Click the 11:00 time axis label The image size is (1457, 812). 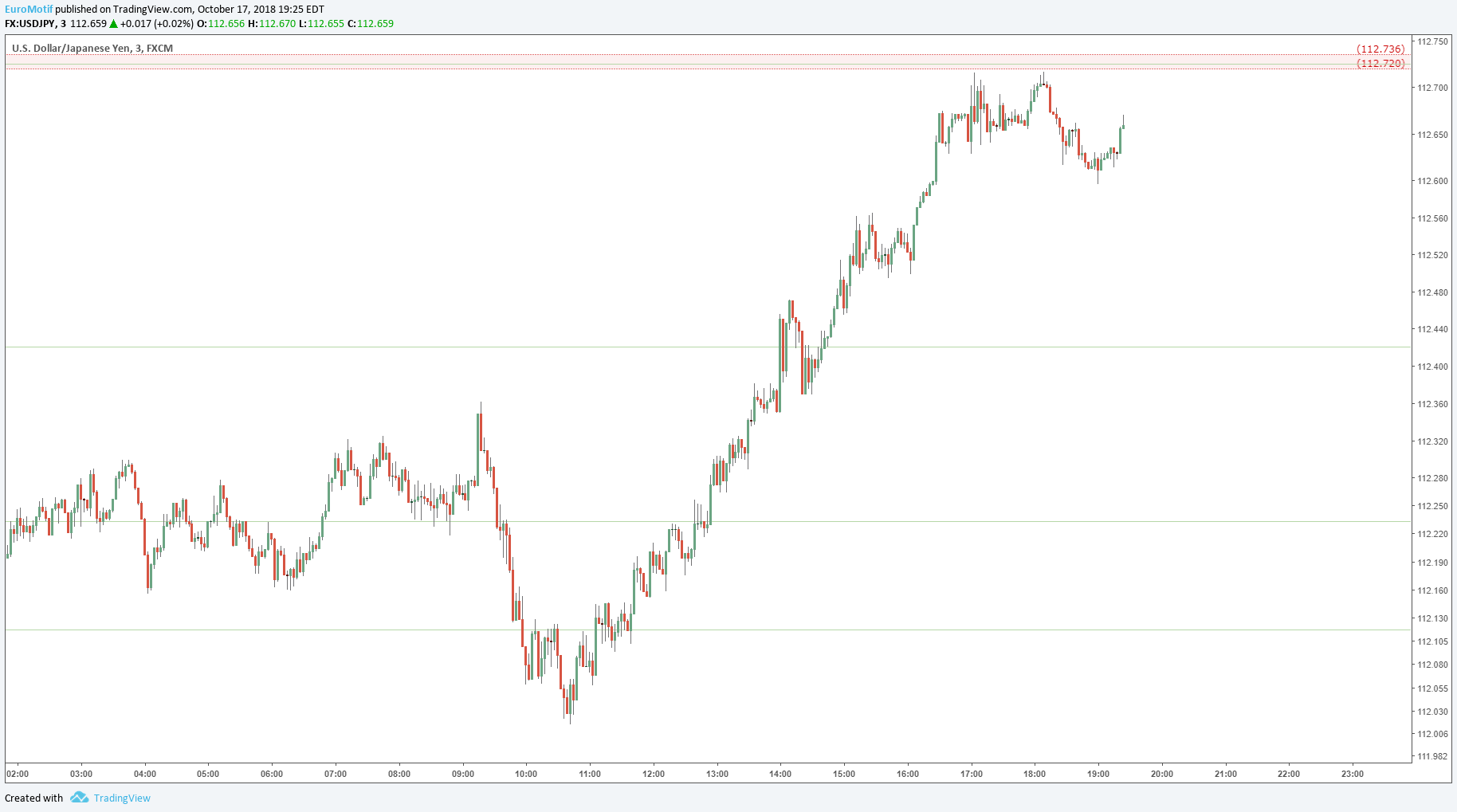click(590, 774)
